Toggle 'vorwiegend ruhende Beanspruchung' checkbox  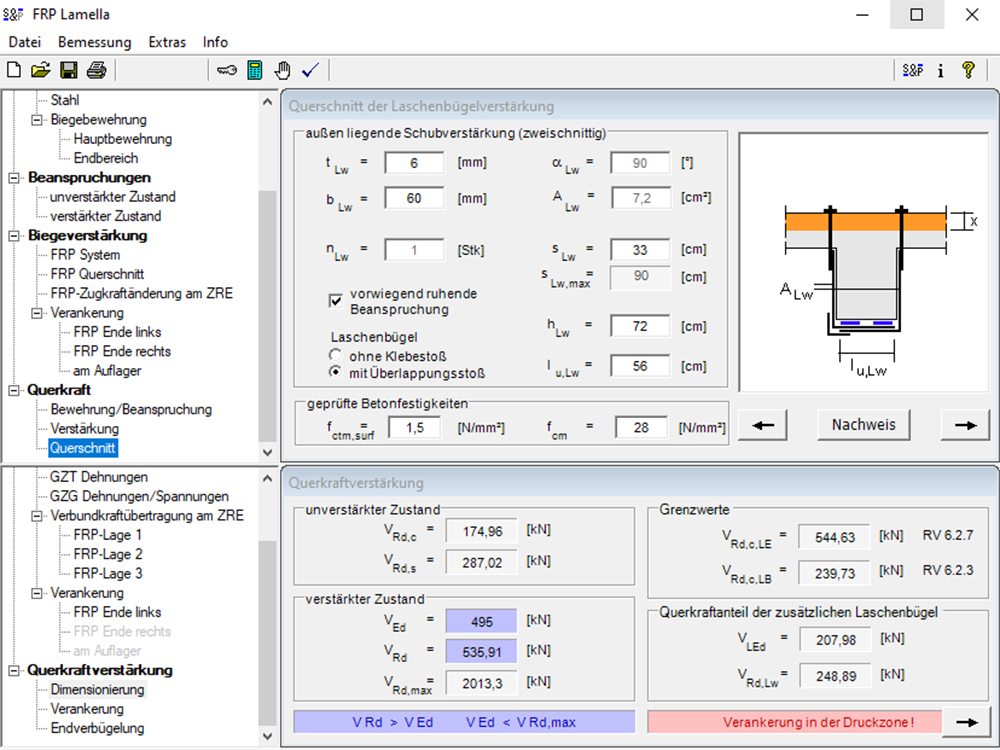coord(335,301)
